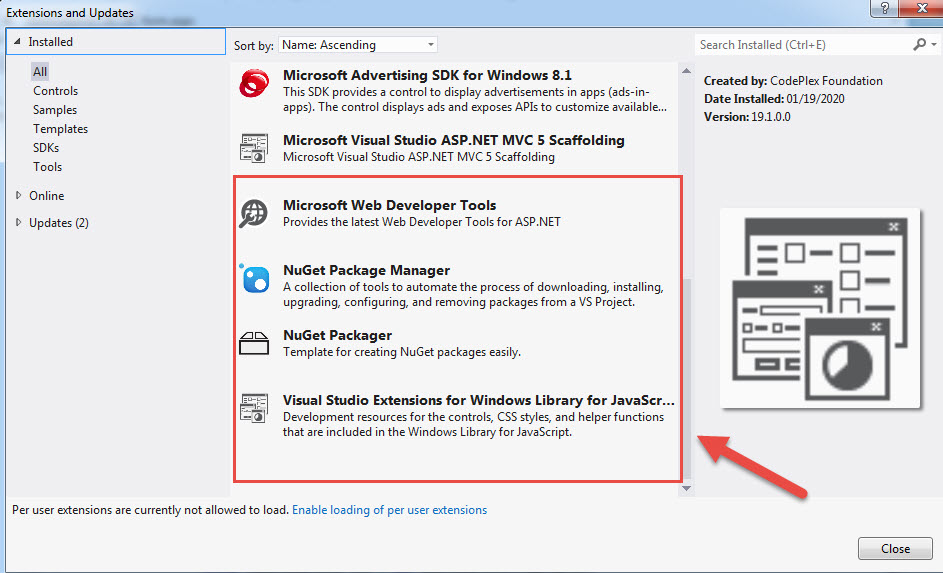Select the Updates (2) node label
This screenshot has width=943, height=573.
tap(59, 222)
